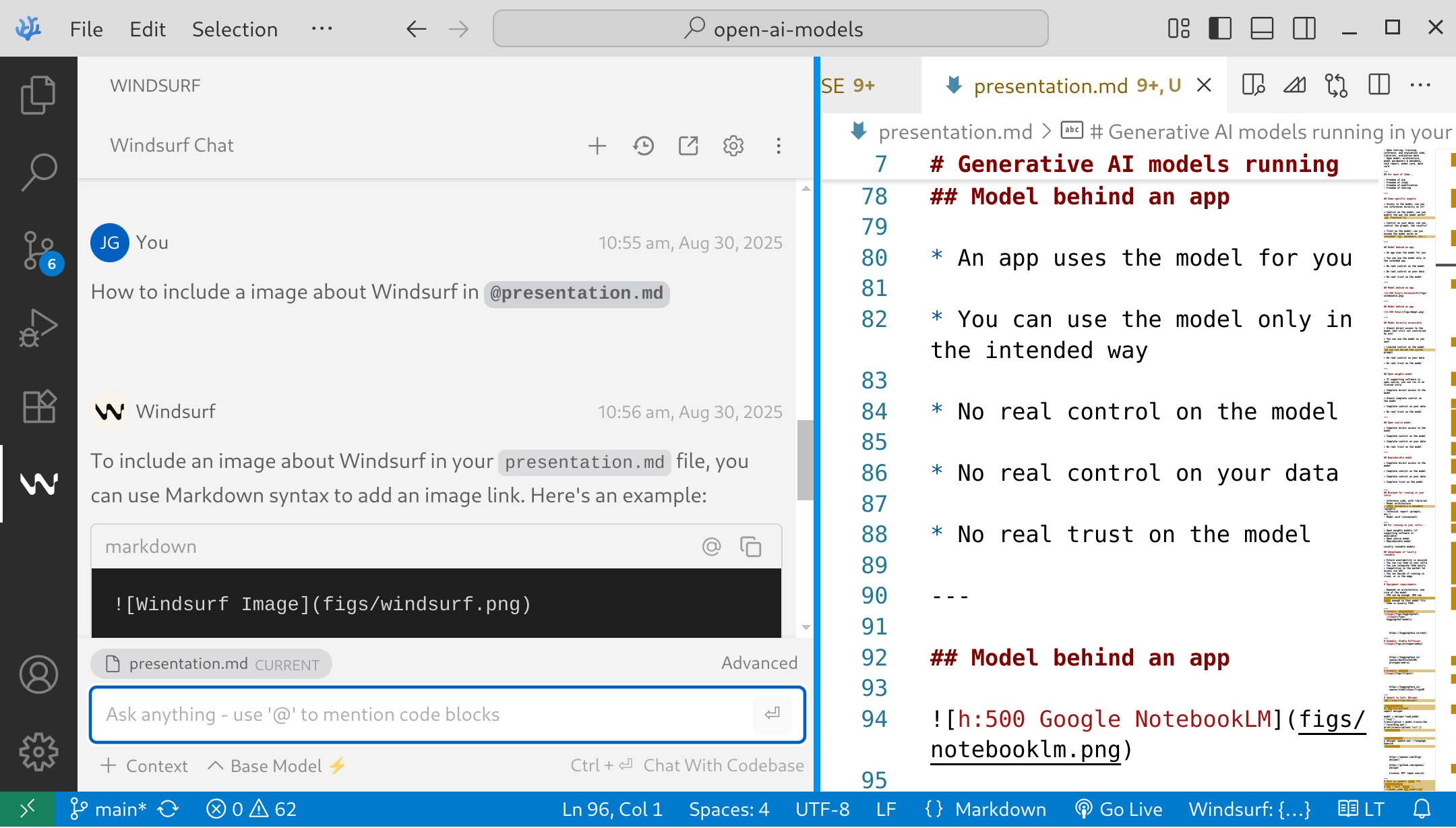The width and height of the screenshot is (1456, 828).
Task: Go forward in navigation history
Action: 458,28
